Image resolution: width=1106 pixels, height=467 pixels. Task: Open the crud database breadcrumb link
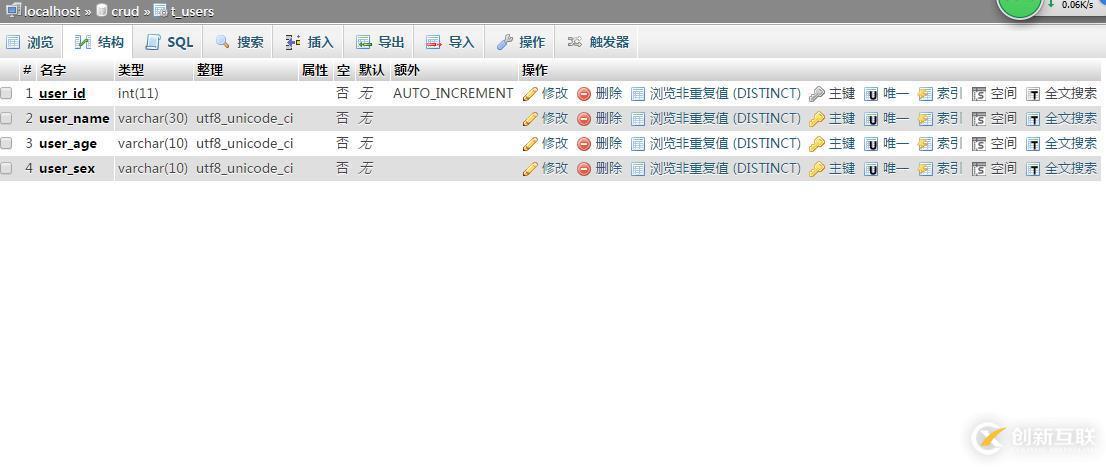coord(125,11)
